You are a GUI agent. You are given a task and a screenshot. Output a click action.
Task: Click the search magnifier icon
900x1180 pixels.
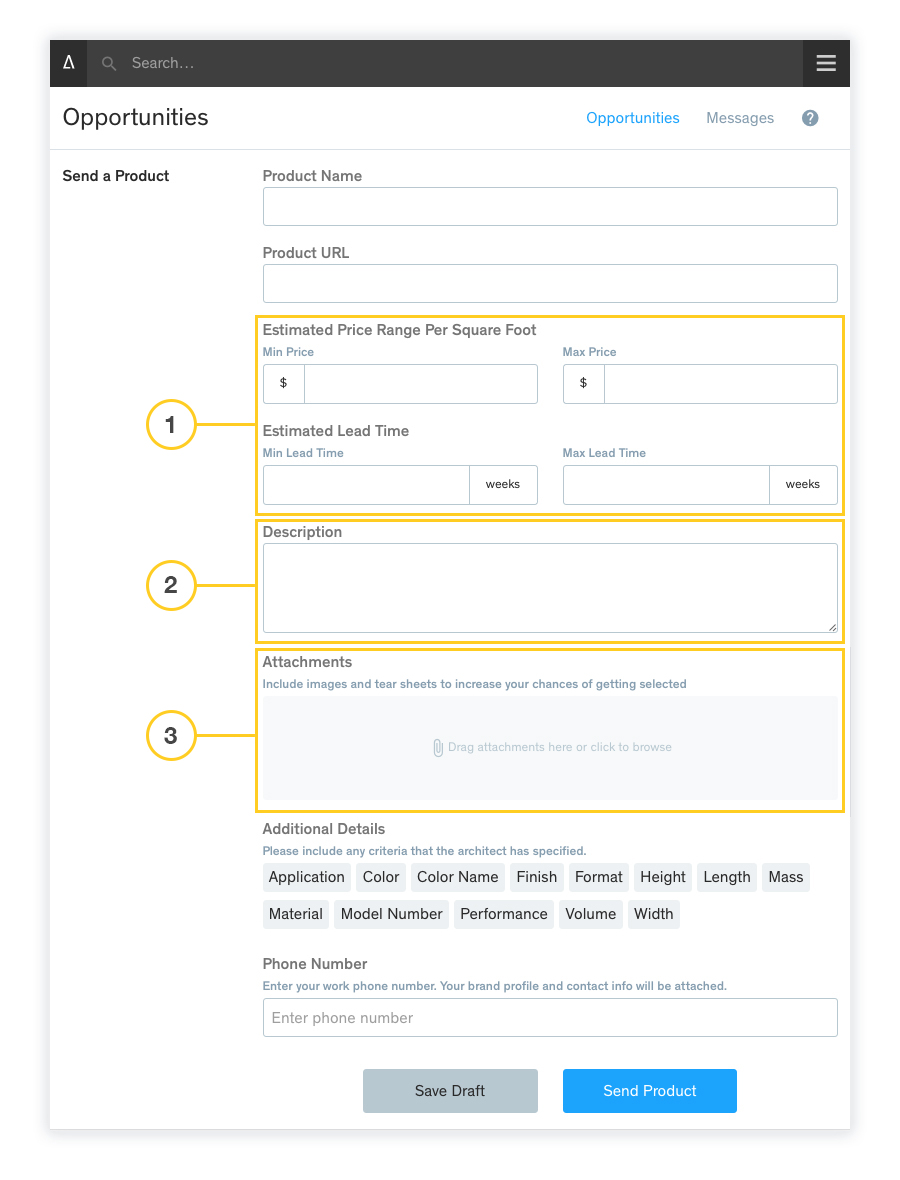pyautogui.click(x=110, y=64)
